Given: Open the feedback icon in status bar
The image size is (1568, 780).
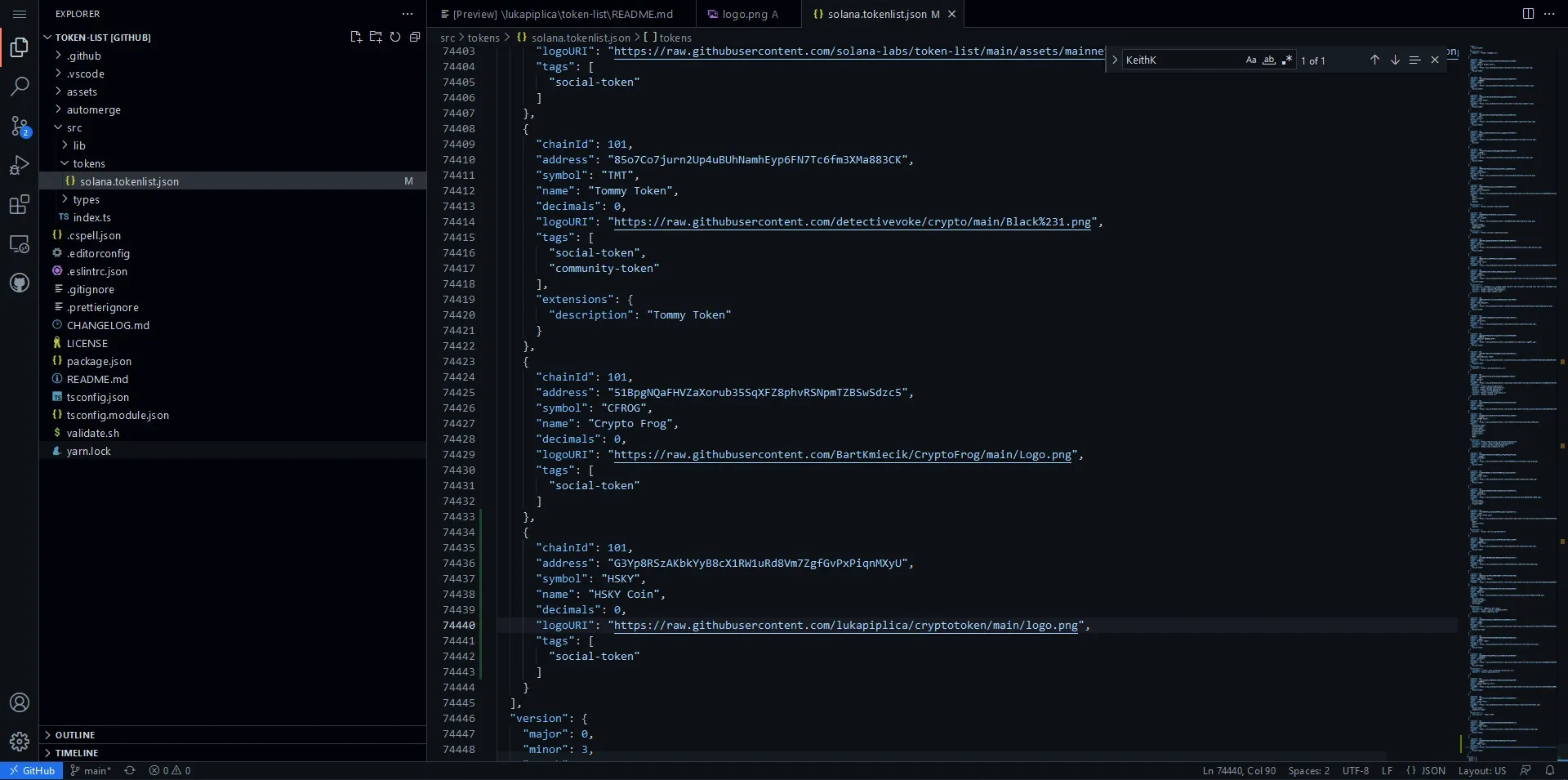Looking at the screenshot, I should (x=1526, y=770).
